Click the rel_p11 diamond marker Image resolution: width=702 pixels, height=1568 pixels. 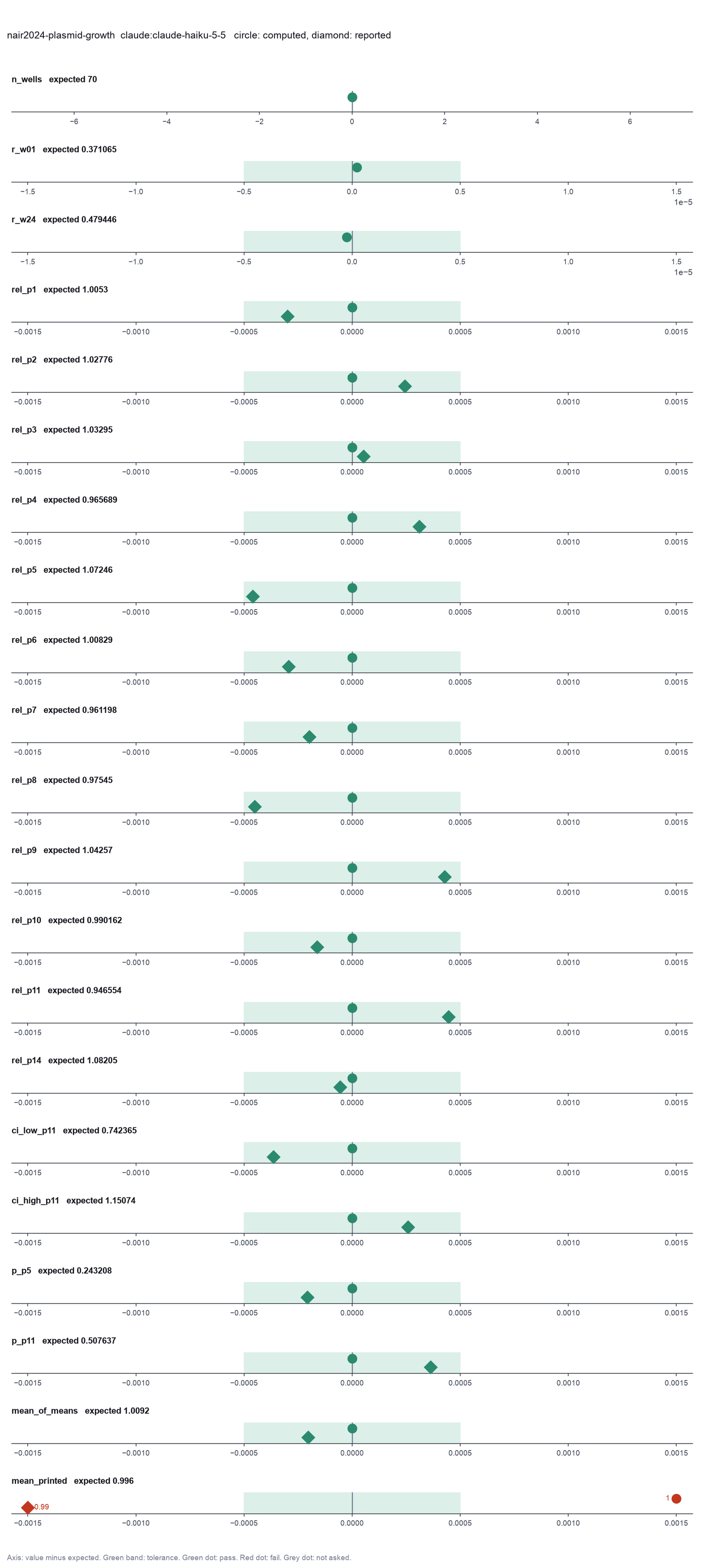(x=448, y=1017)
